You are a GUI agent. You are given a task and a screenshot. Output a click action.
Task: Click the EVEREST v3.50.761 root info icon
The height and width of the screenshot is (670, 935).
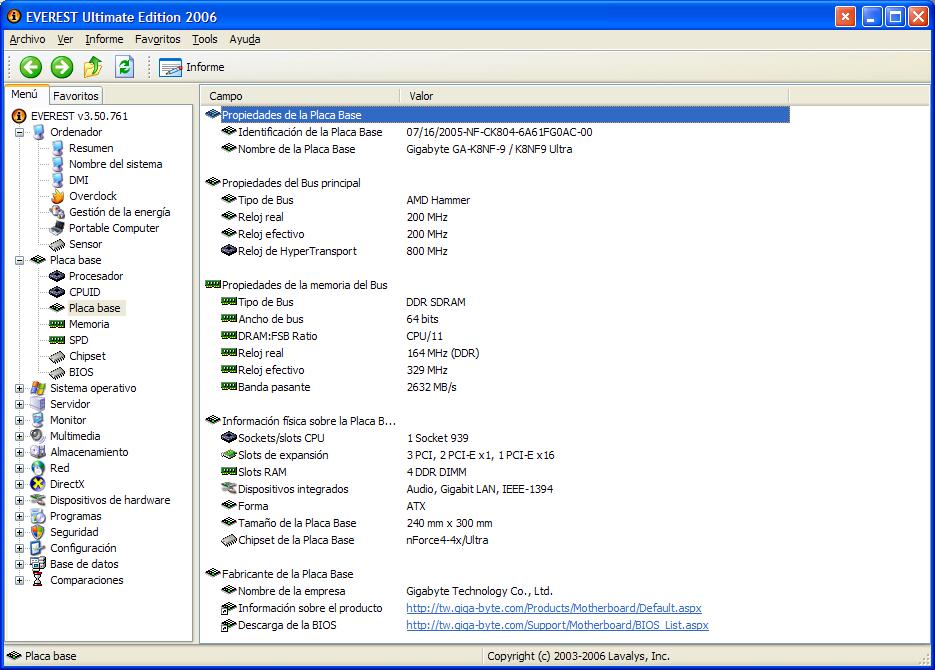19,116
